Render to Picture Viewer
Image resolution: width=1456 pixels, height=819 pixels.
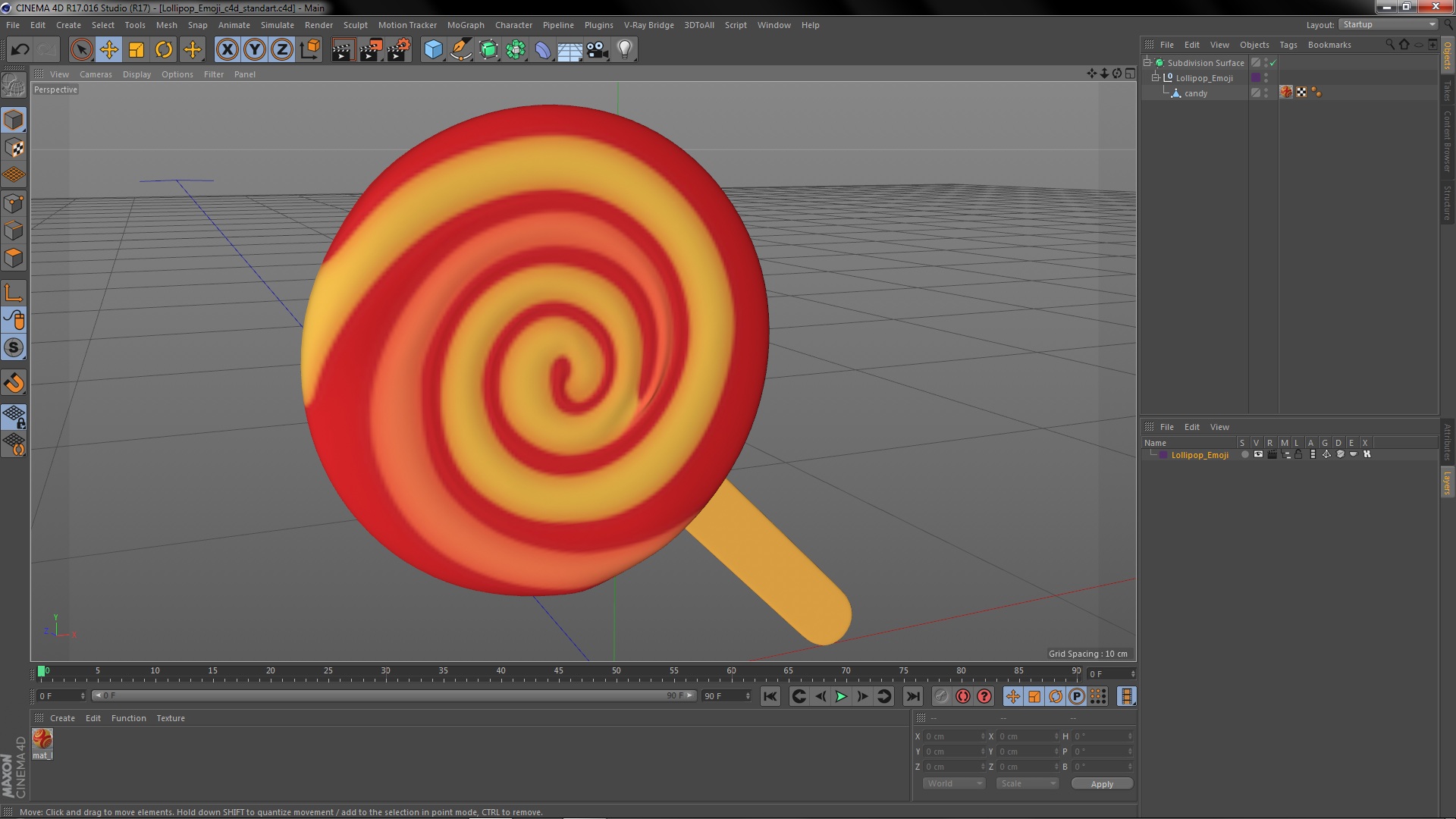click(371, 50)
